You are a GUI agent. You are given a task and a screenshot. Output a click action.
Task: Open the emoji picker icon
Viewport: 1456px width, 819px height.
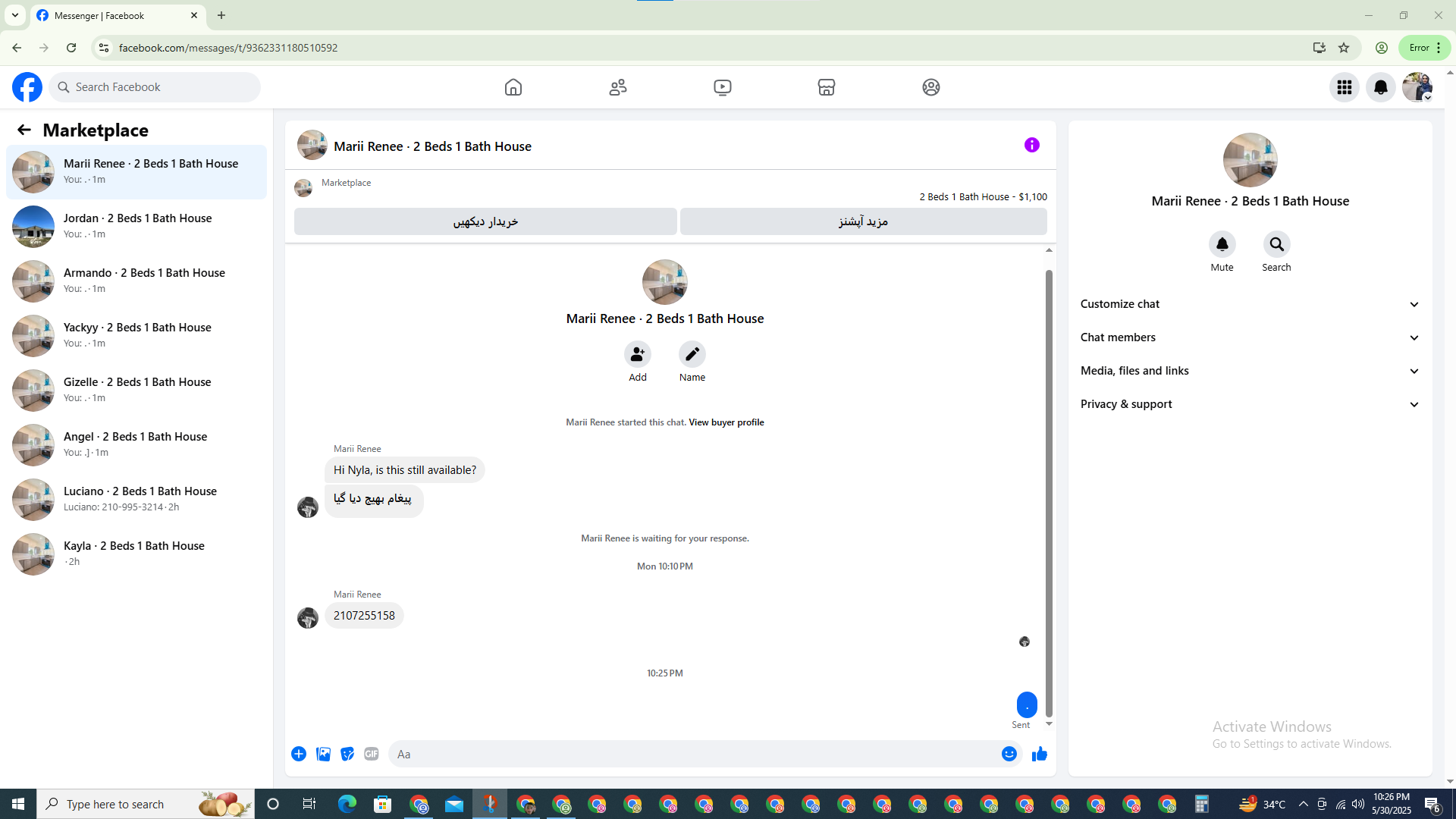click(x=1009, y=754)
